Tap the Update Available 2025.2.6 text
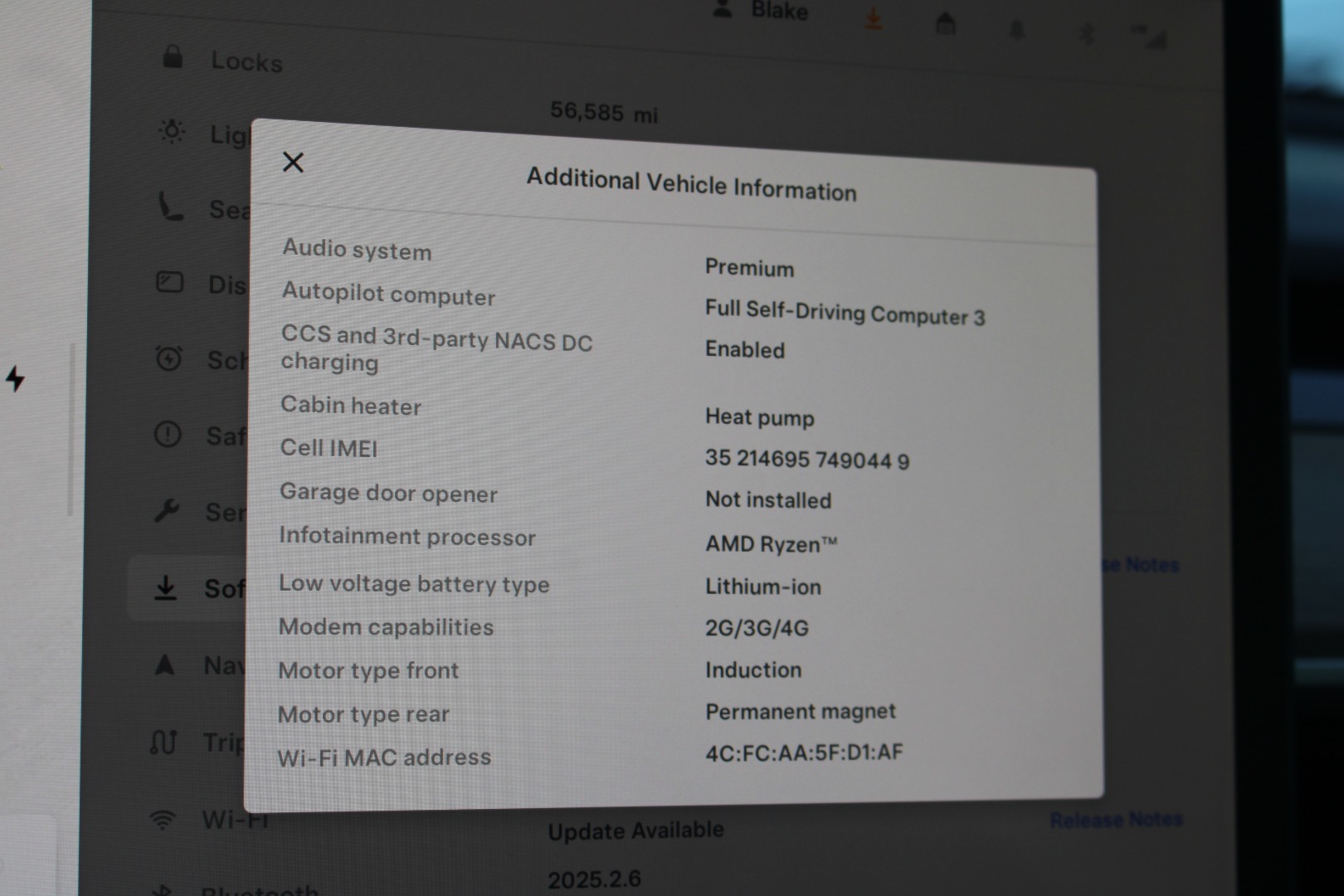 tap(635, 830)
